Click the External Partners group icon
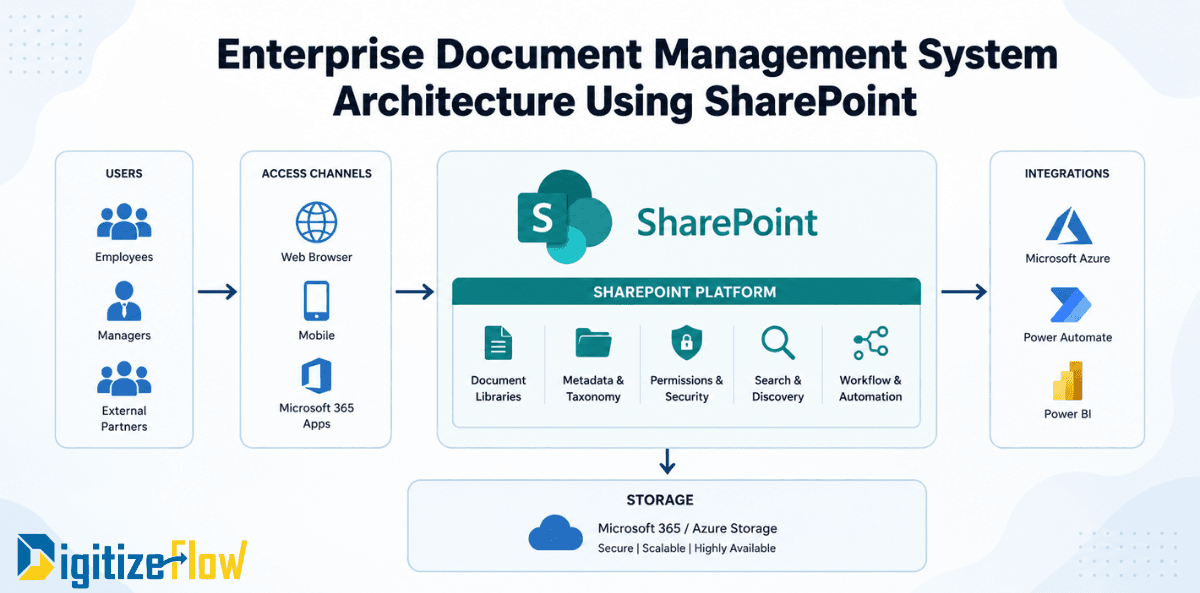The width and height of the screenshot is (1200, 593). (124, 379)
